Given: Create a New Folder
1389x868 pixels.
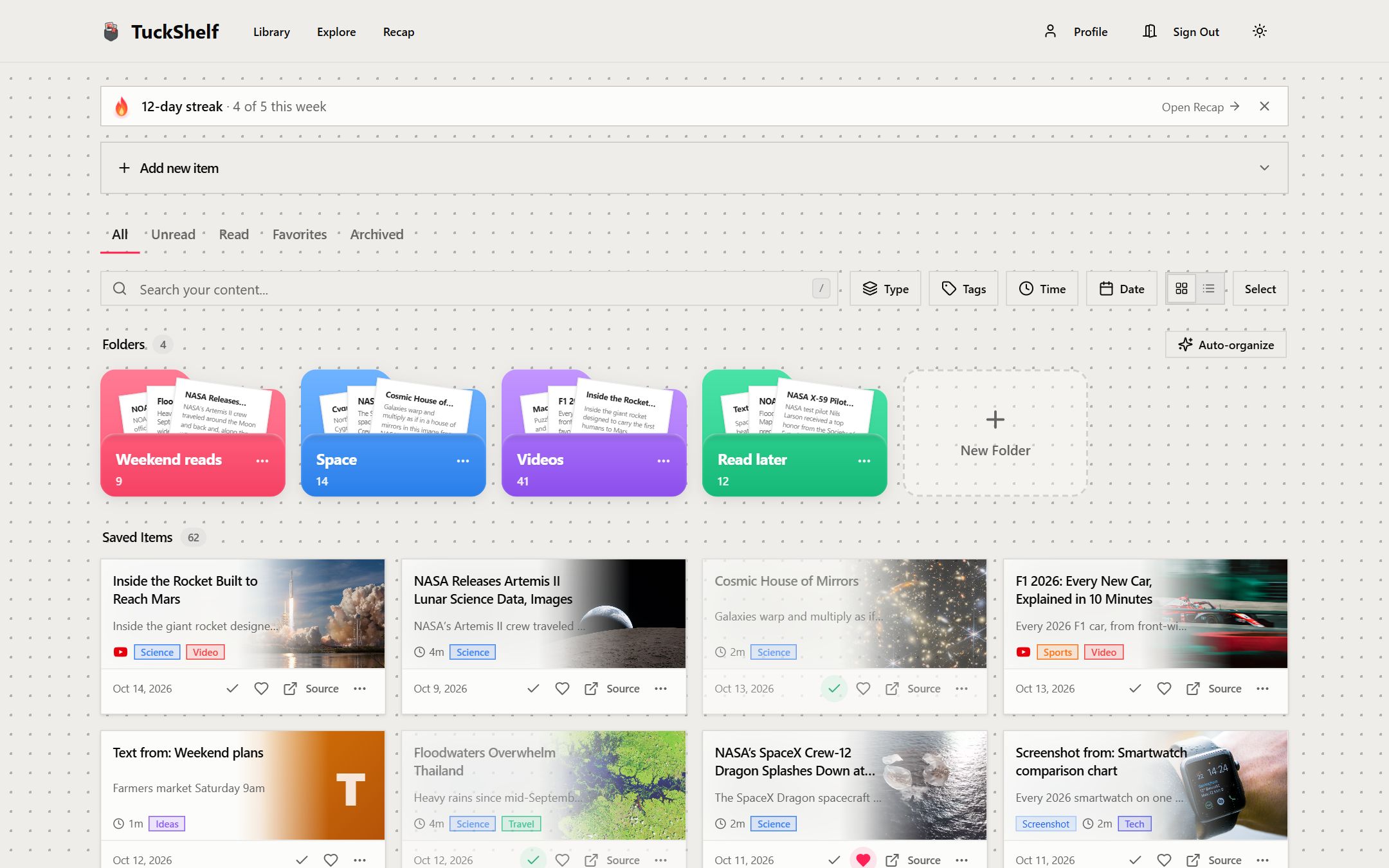Looking at the screenshot, I should point(995,433).
